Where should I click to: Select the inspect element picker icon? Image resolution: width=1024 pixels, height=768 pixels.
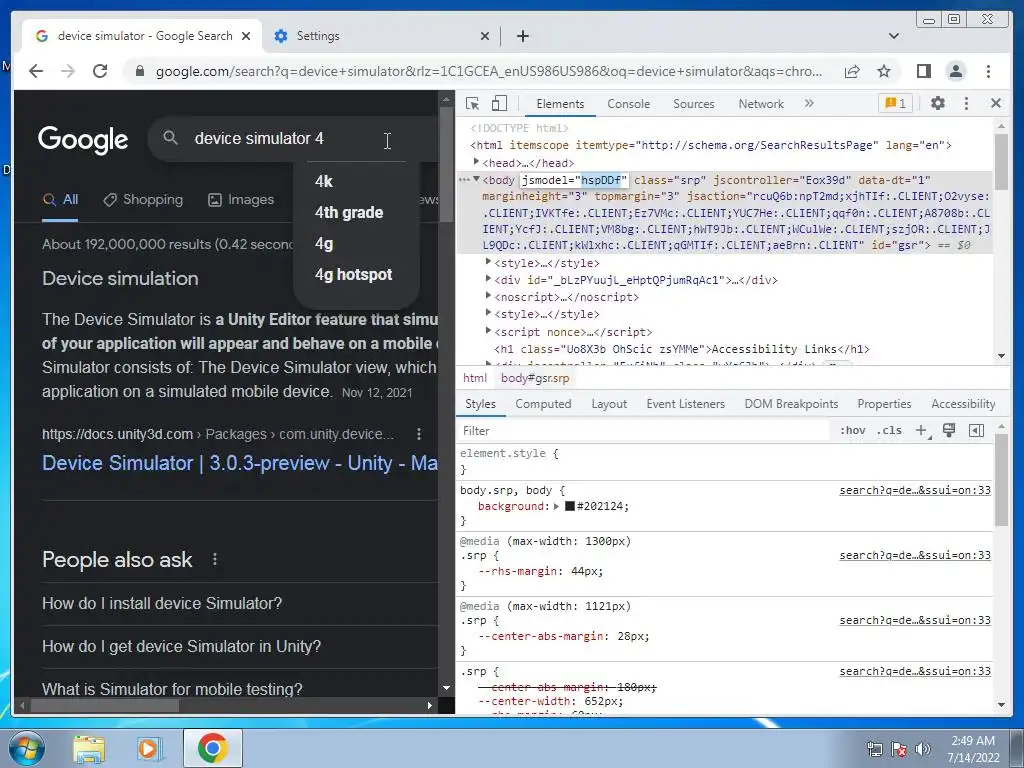point(473,104)
